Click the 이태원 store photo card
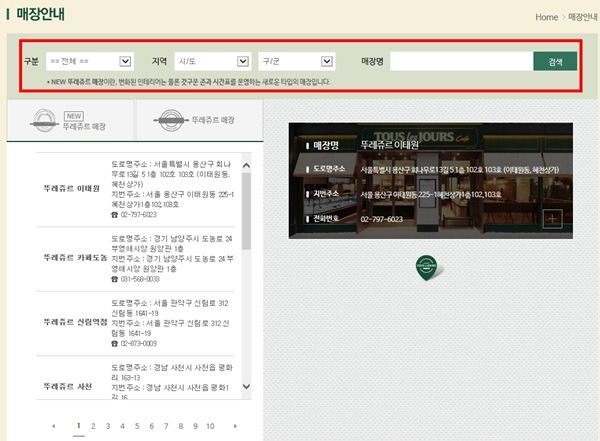 pos(430,181)
